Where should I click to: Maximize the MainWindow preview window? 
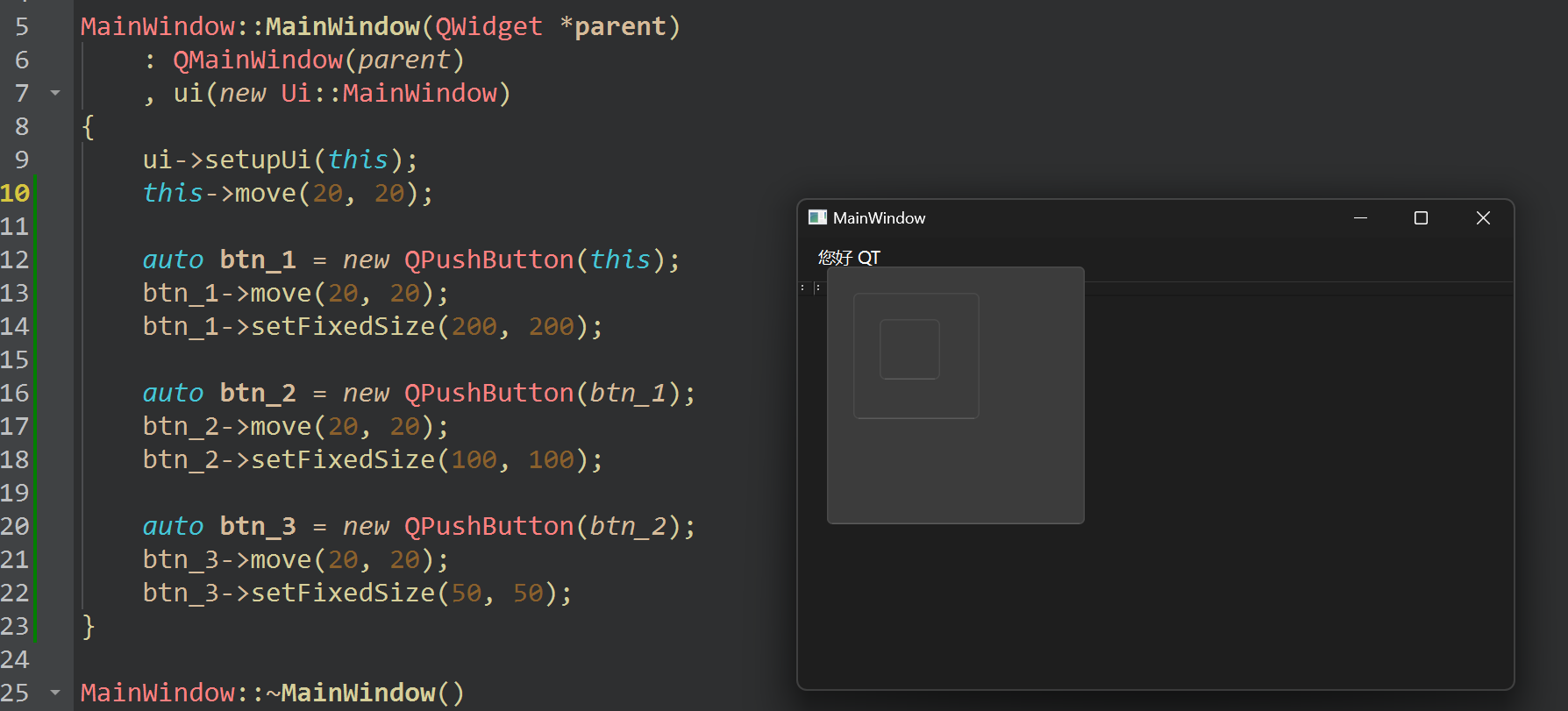tap(1421, 217)
